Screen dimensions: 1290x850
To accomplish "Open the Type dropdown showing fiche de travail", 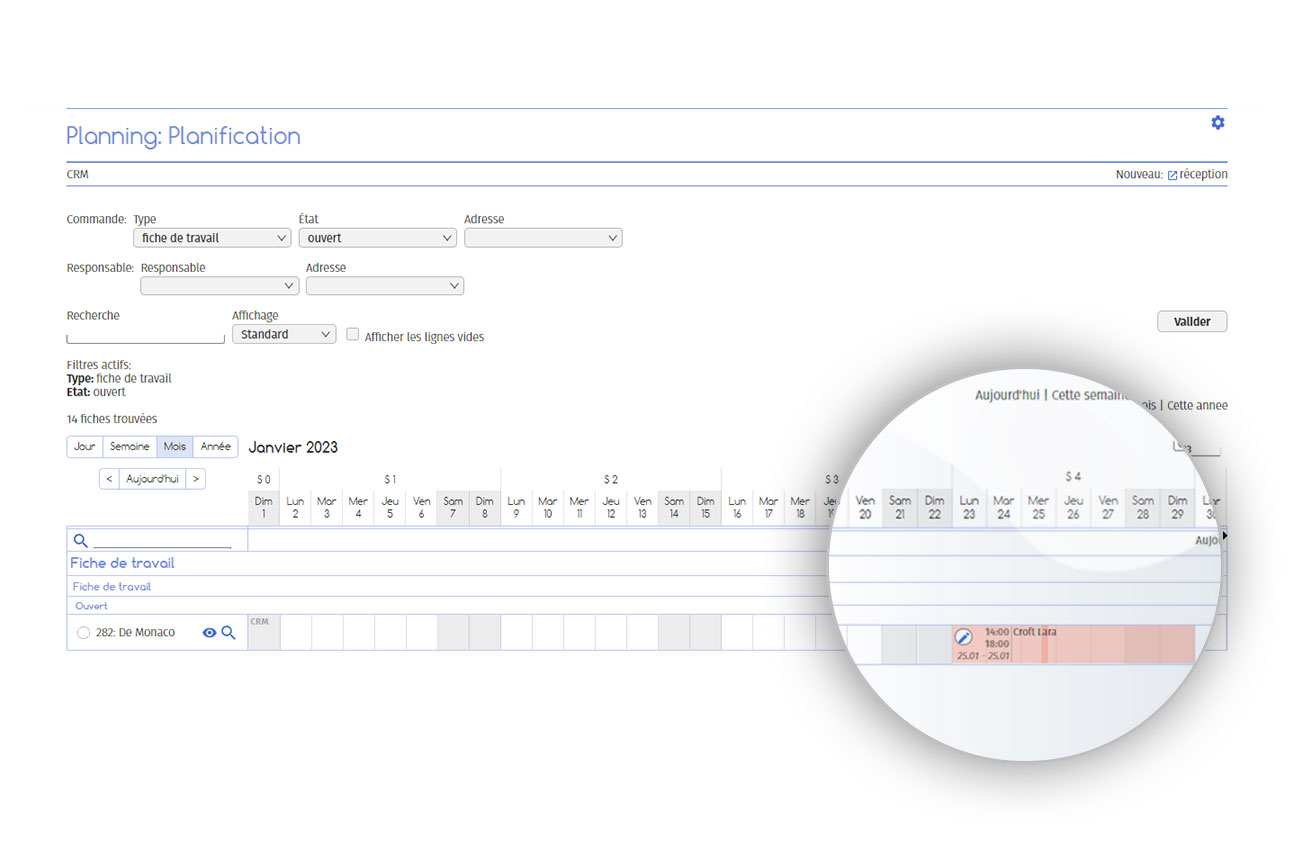I will coord(212,238).
